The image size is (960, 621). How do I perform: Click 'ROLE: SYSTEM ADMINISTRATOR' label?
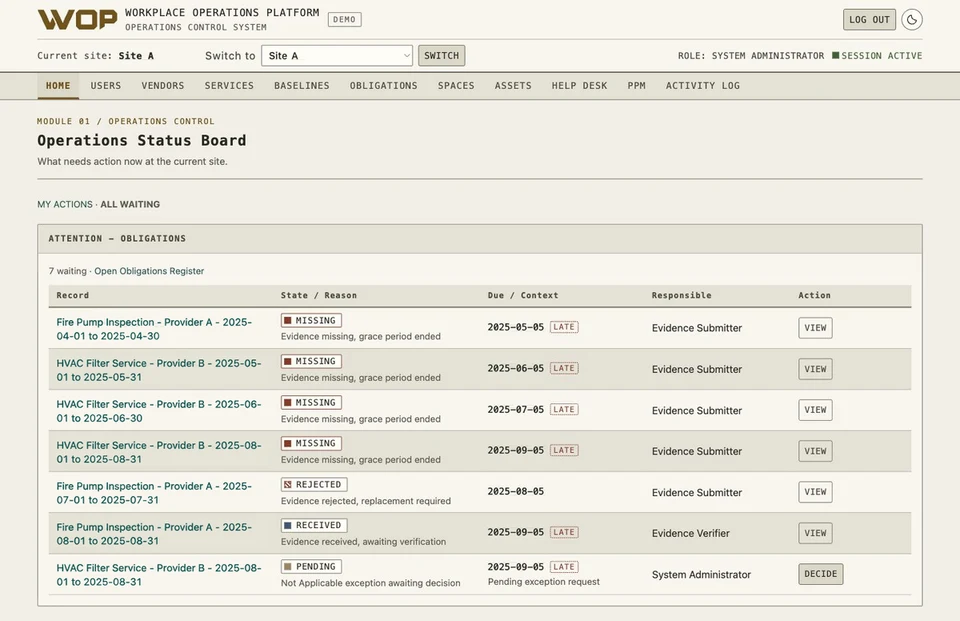[x=751, y=56]
